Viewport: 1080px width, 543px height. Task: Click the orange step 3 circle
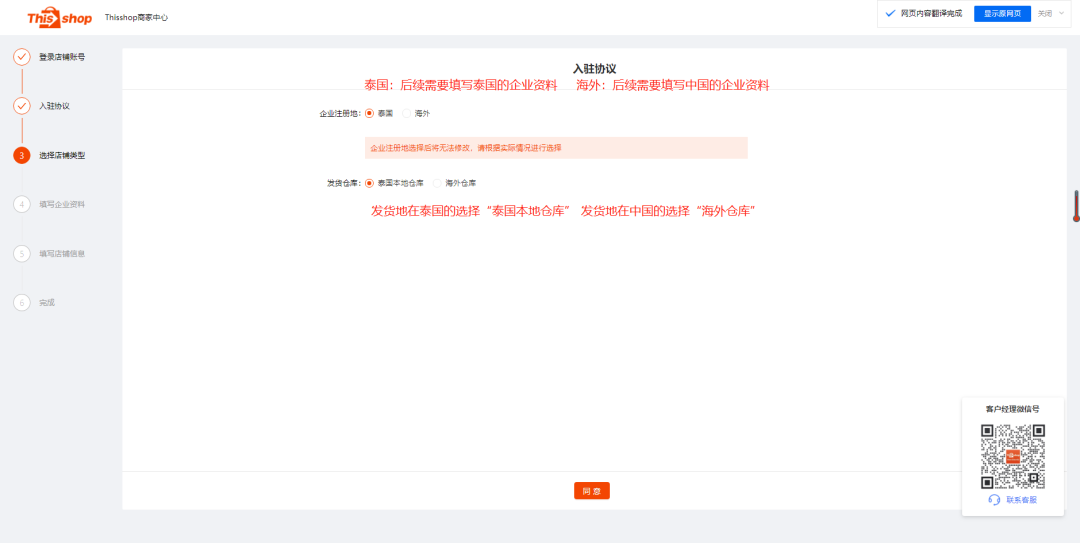(21, 155)
